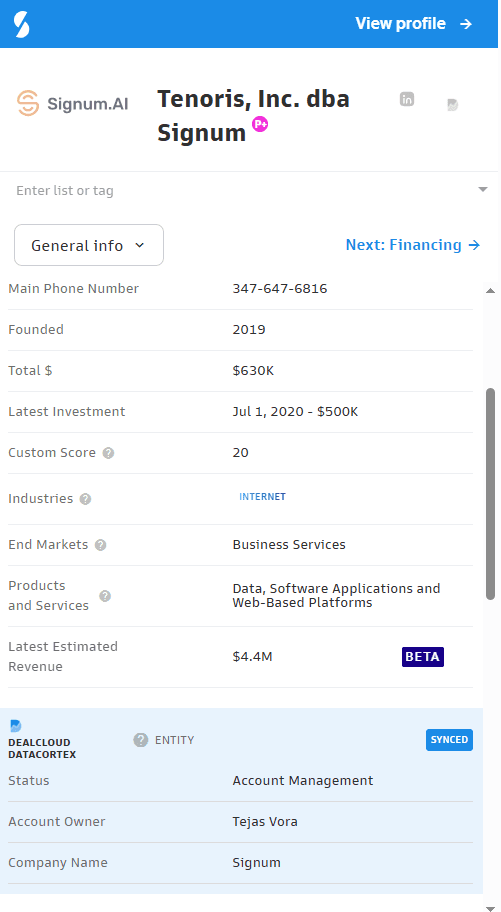Click the pink P+ badge next to Signum

point(260,124)
